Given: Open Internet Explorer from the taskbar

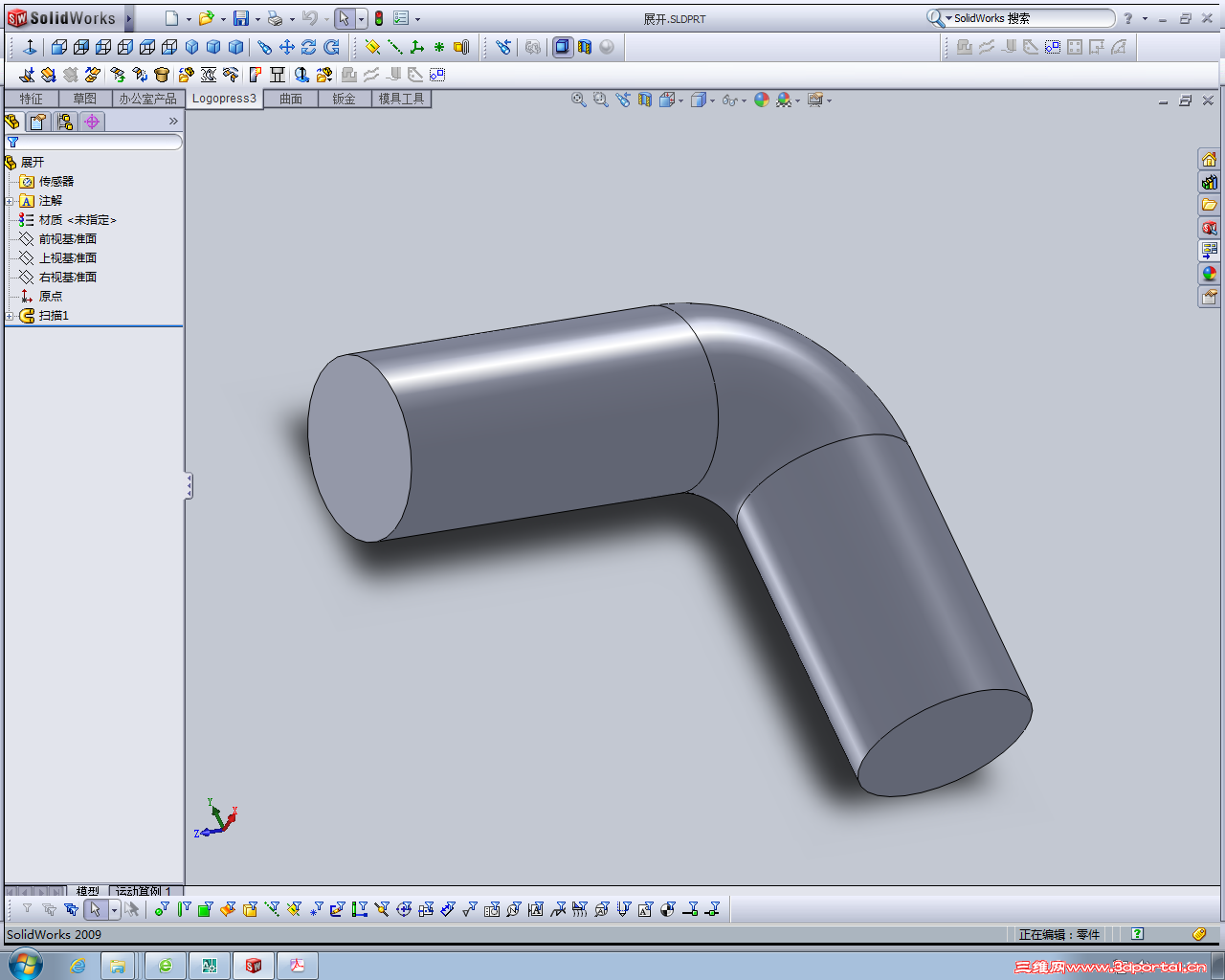Looking at the screenshot, I should (78, 966).
